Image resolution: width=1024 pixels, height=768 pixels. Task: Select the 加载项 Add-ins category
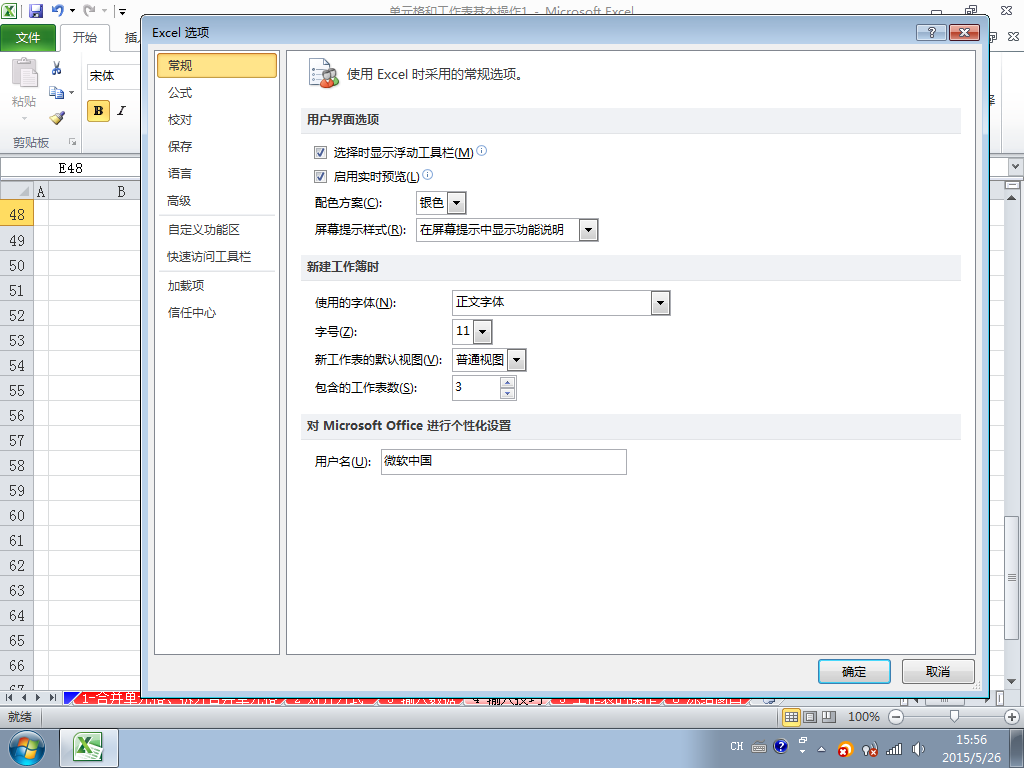point(217,285)
